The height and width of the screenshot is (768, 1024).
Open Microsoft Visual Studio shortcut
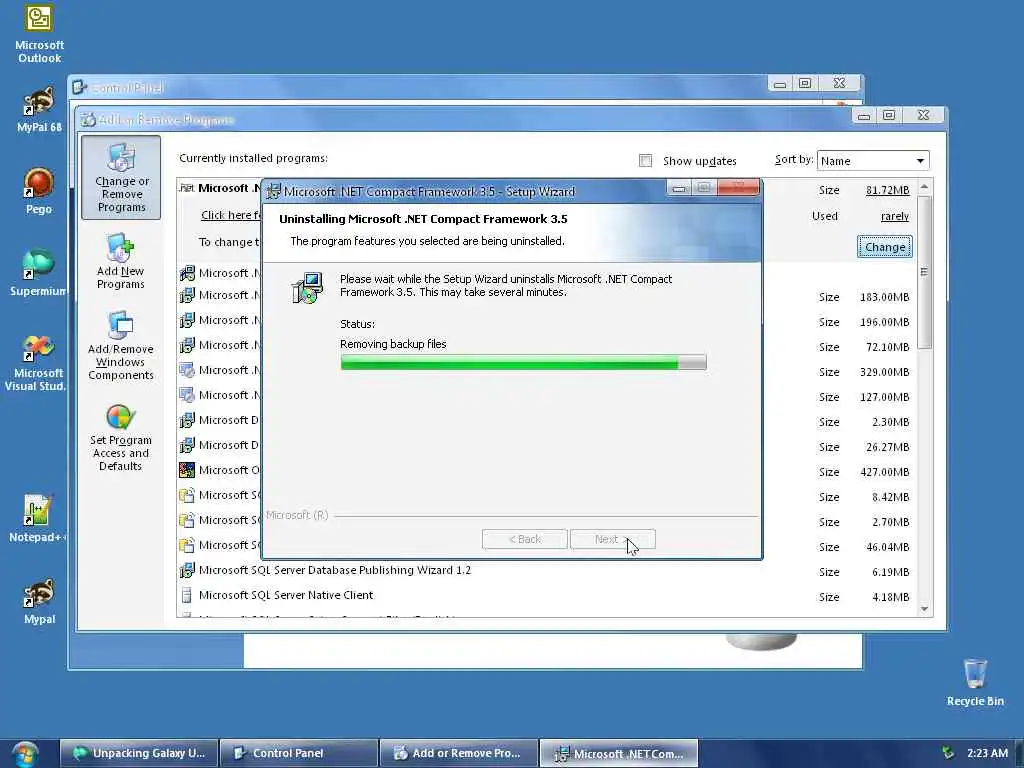[37, 362]
